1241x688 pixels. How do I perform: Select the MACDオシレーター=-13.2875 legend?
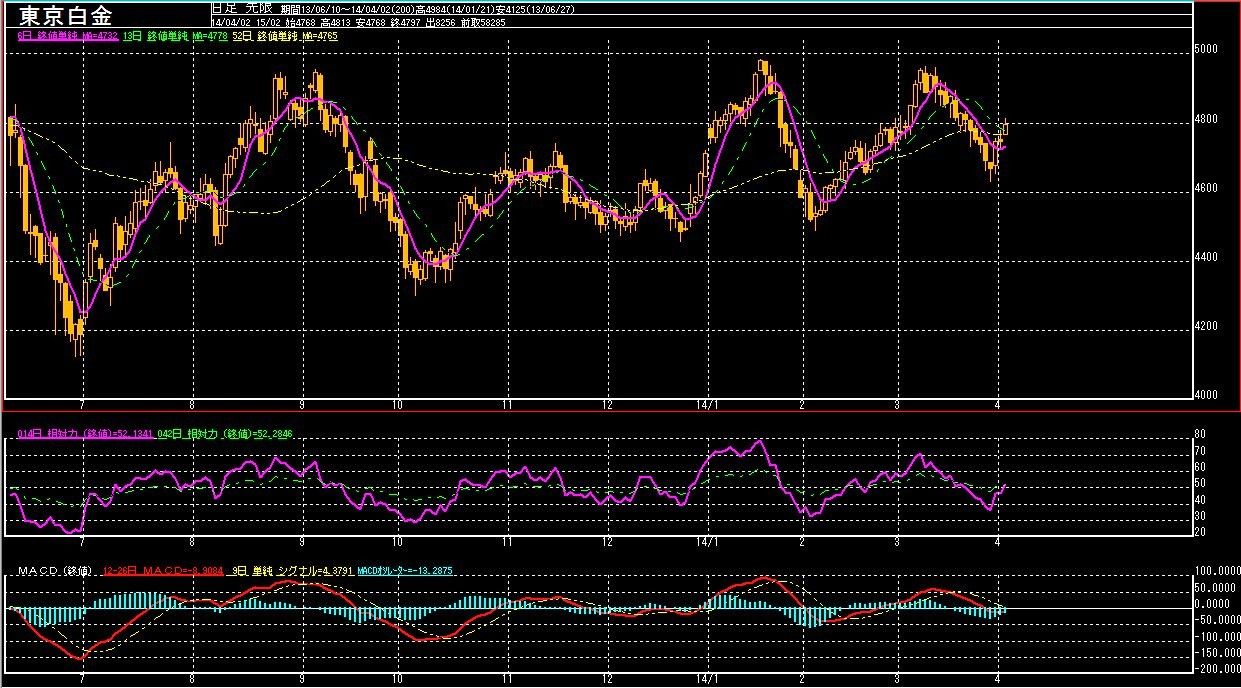[404, 570]
